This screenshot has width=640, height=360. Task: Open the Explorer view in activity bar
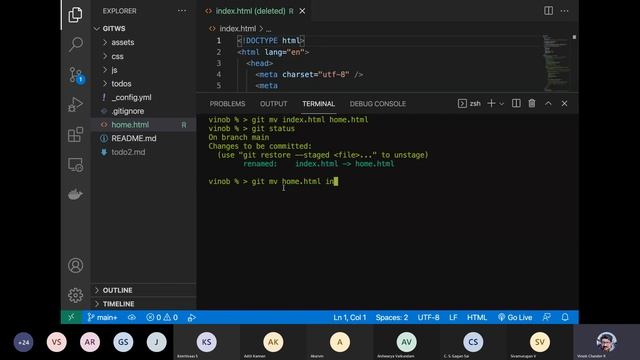[x=75, y=15]
